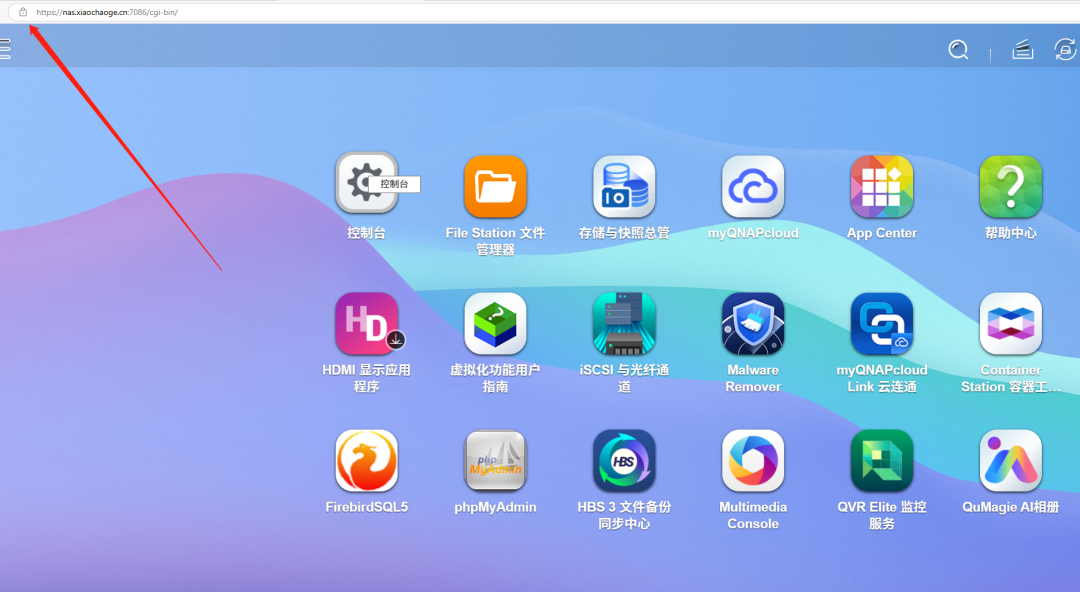Open File Station 文件管理器 icon
This screenshot has width=1080, height=592.
point(495,186)
